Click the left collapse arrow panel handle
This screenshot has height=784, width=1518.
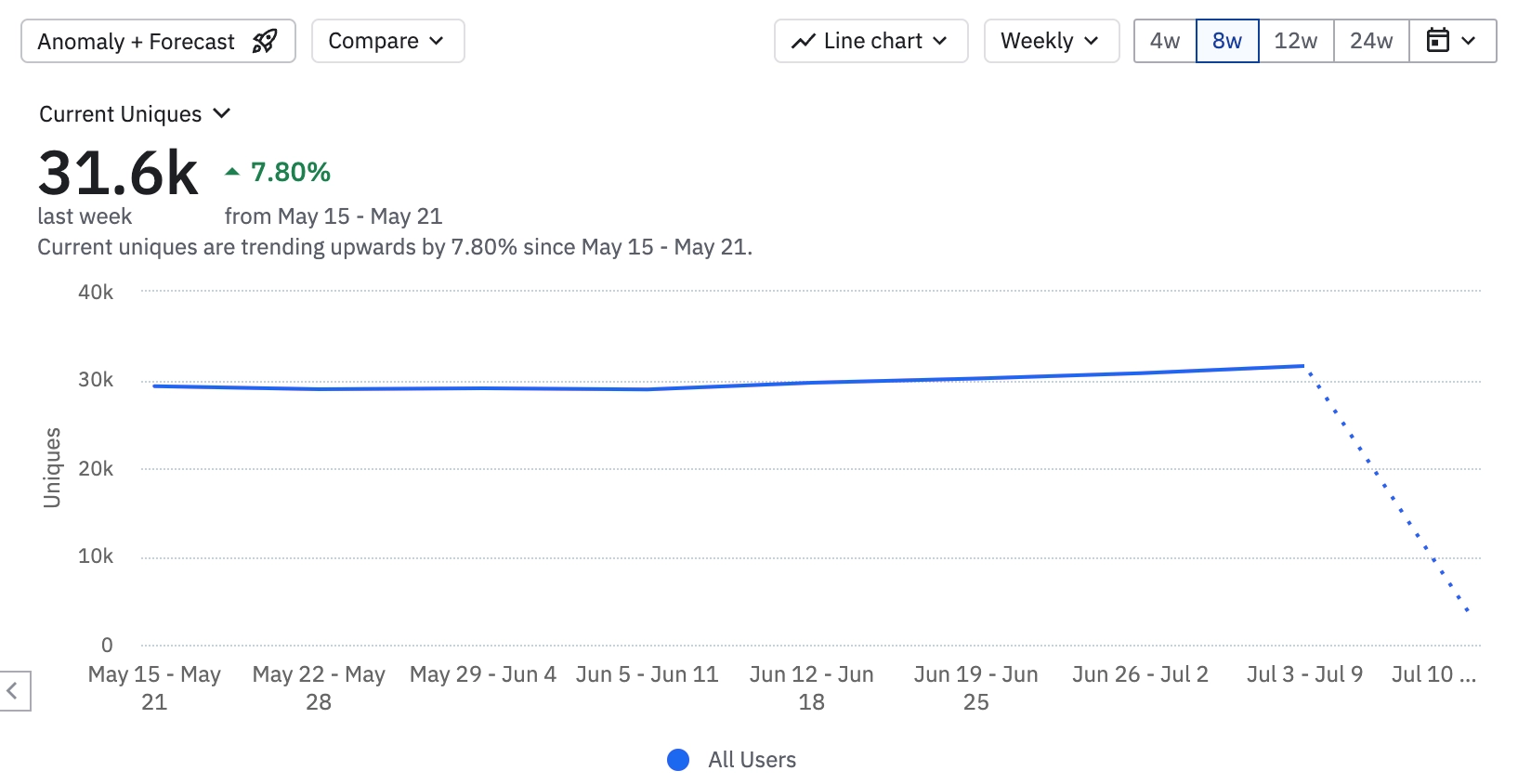point(13,691)
